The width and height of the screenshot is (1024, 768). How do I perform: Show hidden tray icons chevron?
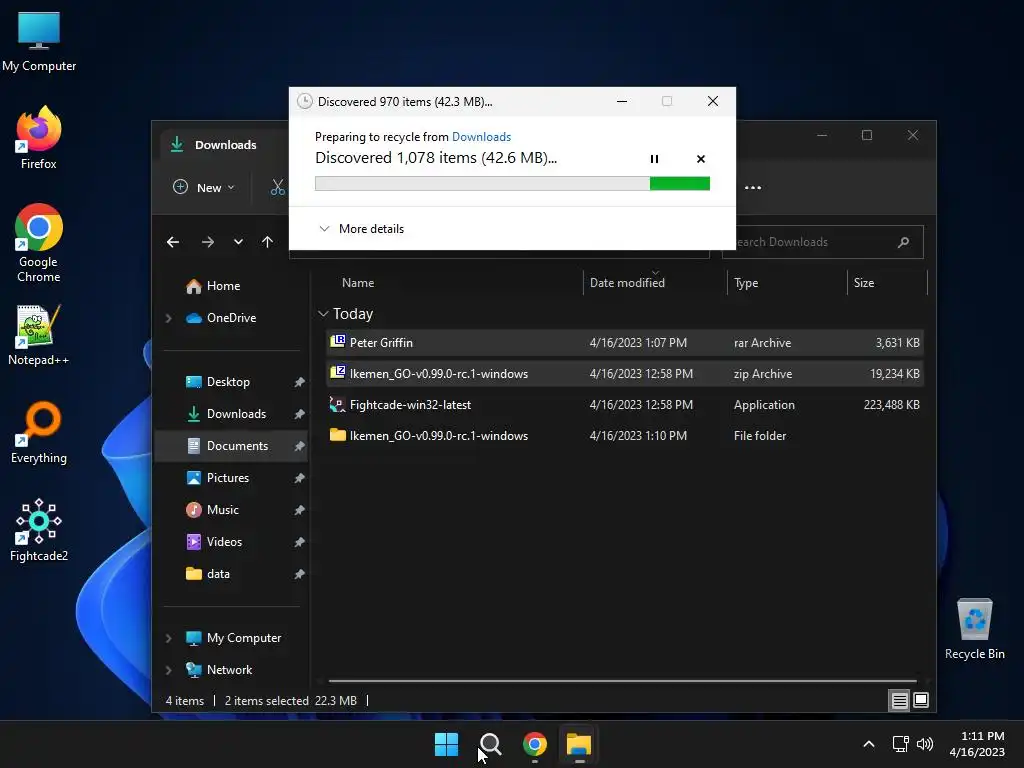point(869,744)
